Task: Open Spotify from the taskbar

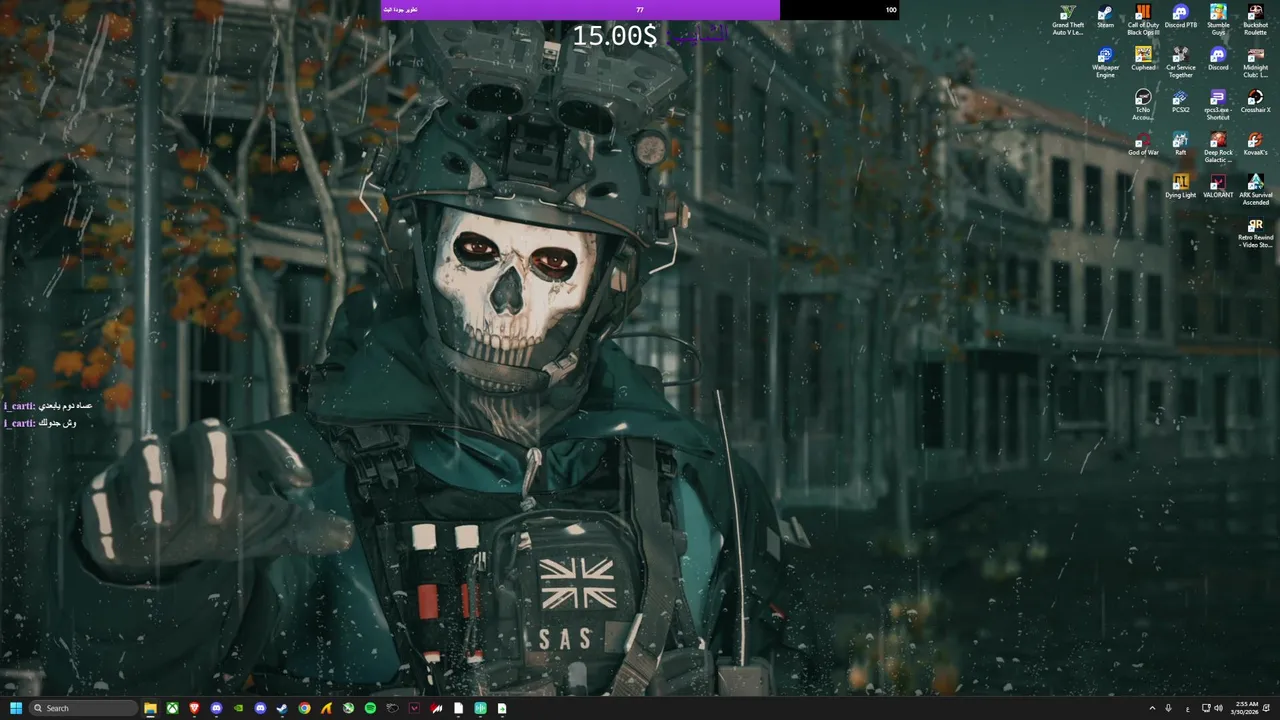Action: (x=370, y=708)
